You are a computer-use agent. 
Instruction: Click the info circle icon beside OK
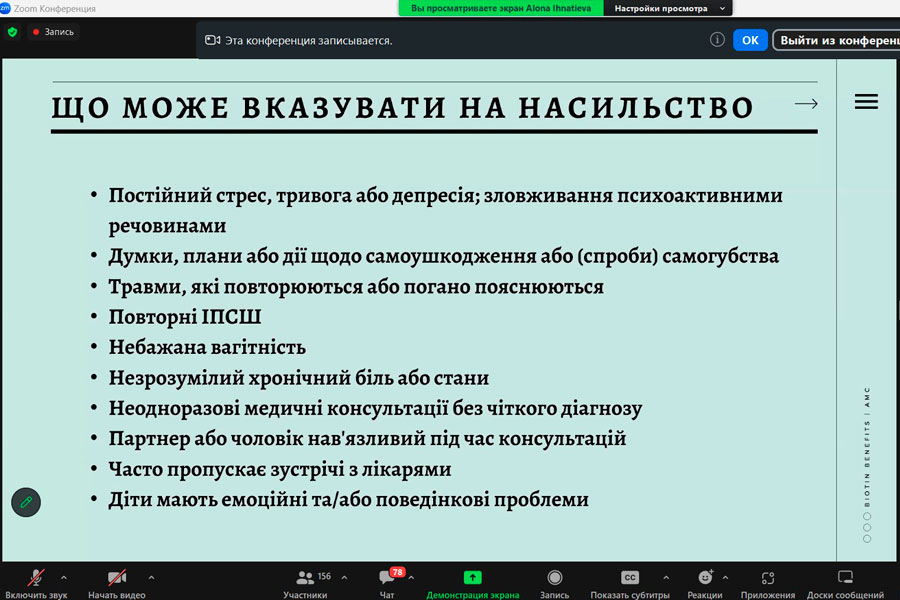717,40
